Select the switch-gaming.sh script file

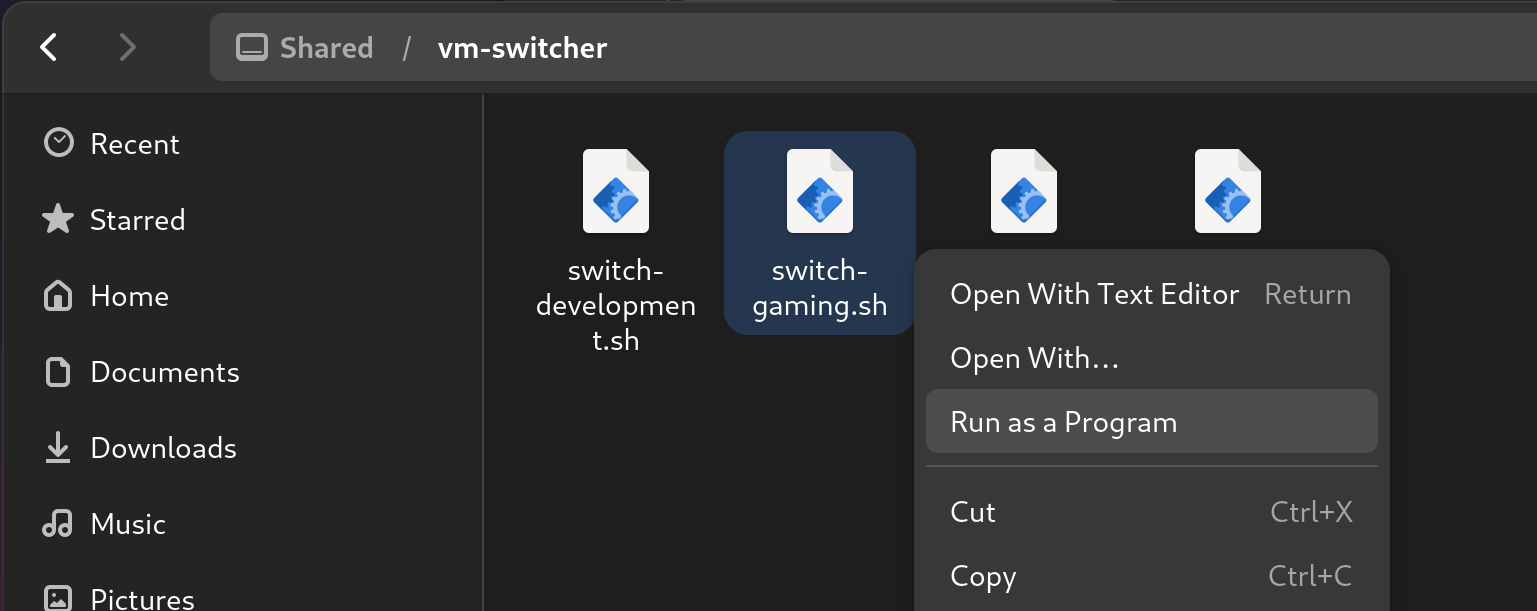(819, 233)
